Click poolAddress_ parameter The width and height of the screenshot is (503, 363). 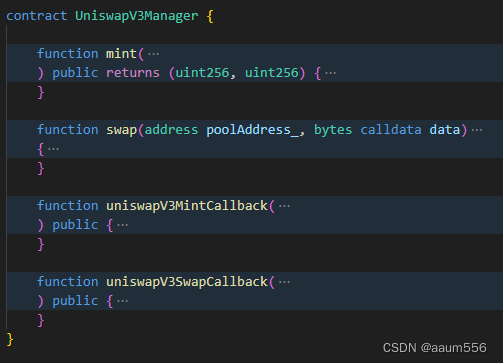click(x=252, y=130)
